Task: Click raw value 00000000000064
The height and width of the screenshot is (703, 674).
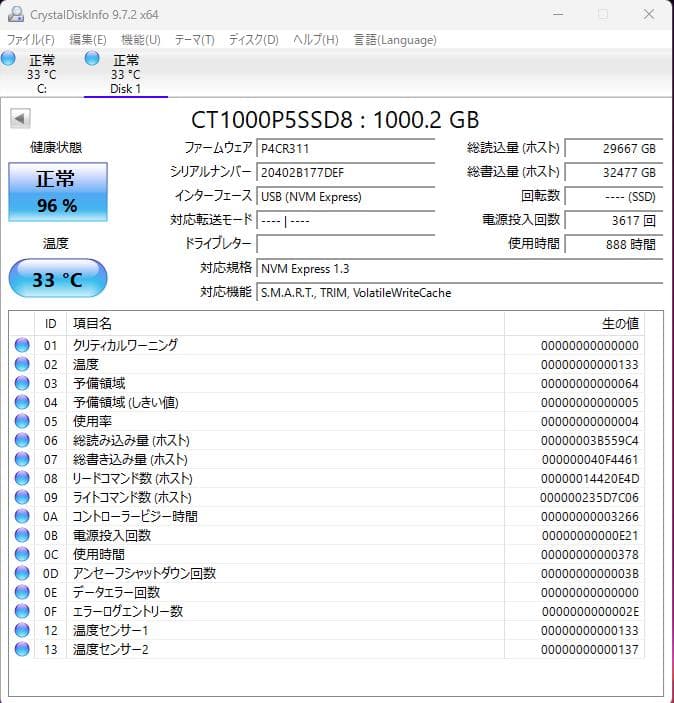Action: point(590,384)
